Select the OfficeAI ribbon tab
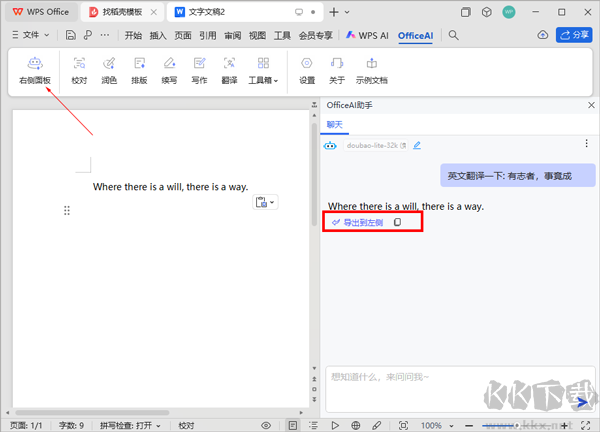 [x=416, y=36]
